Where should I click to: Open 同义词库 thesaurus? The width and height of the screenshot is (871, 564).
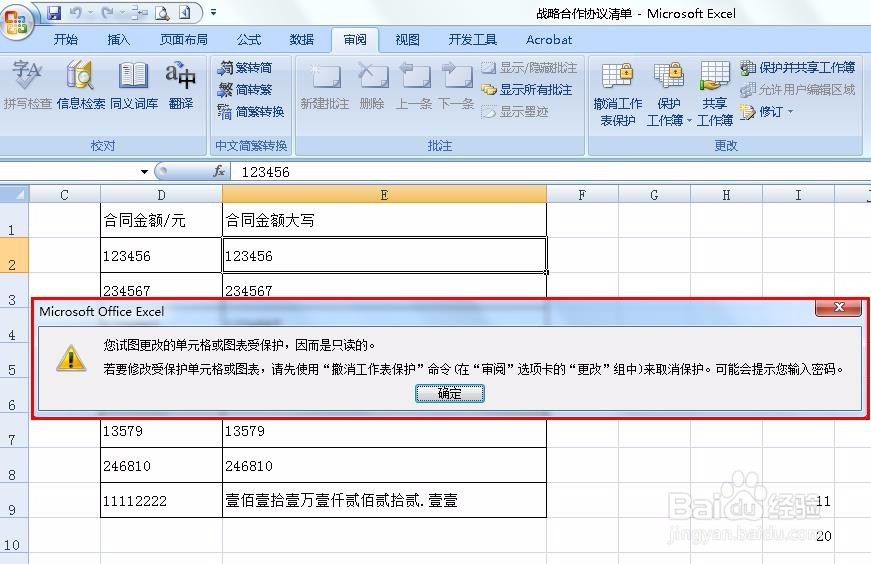point(134,85)
